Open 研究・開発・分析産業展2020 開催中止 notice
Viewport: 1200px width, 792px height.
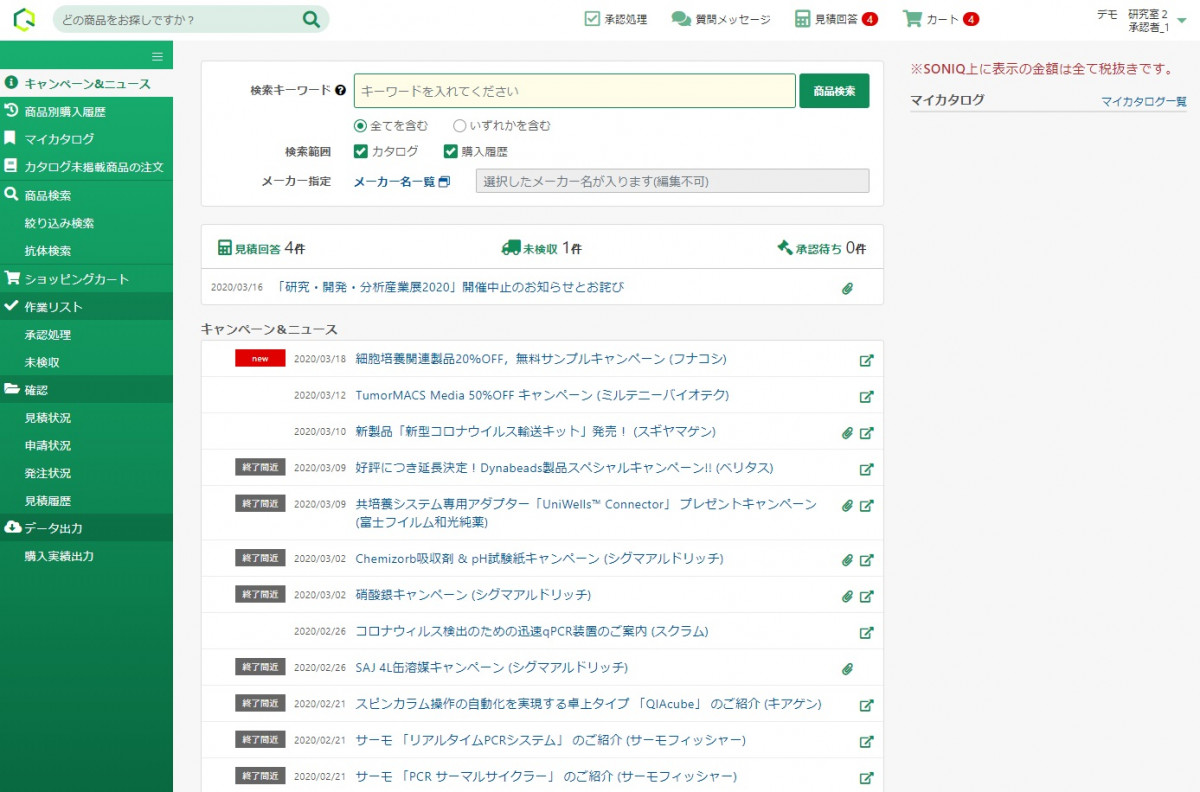[450, 288]
